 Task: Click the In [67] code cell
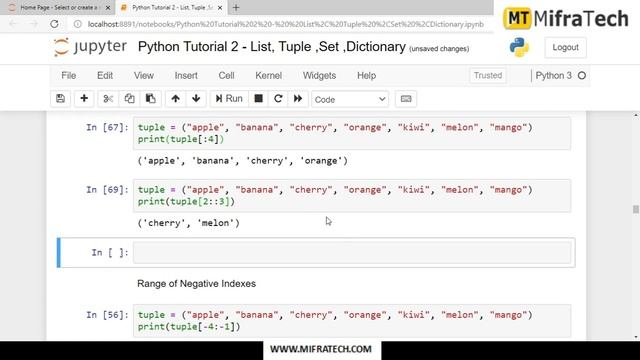coord(352,133)
